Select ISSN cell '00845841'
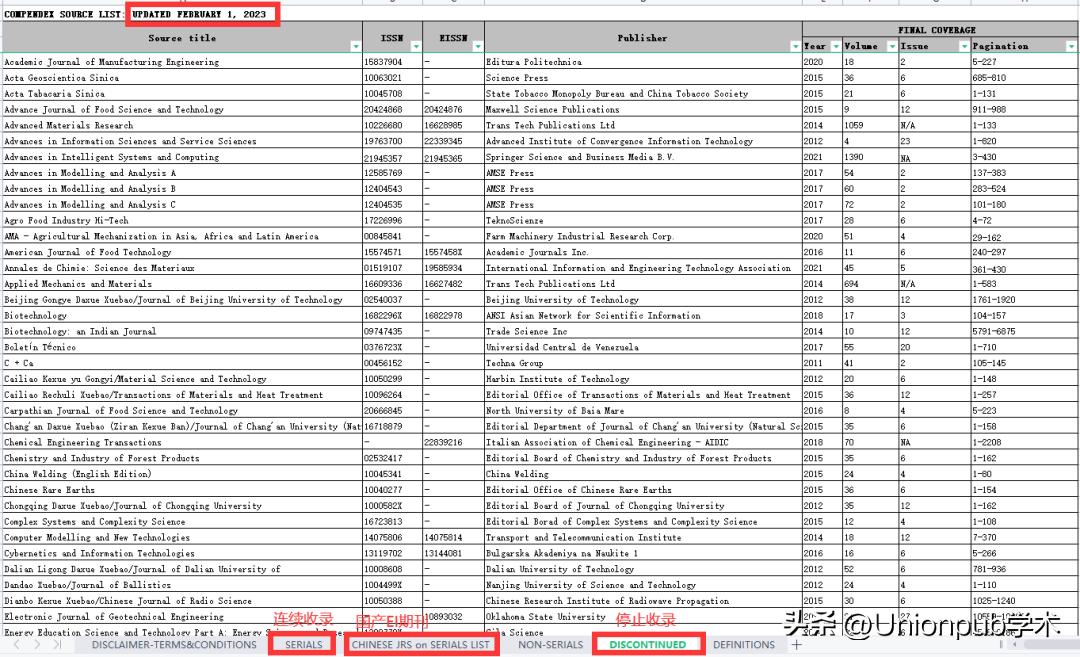The width and height of the screenshot is (1080, 657). point(392,236)
